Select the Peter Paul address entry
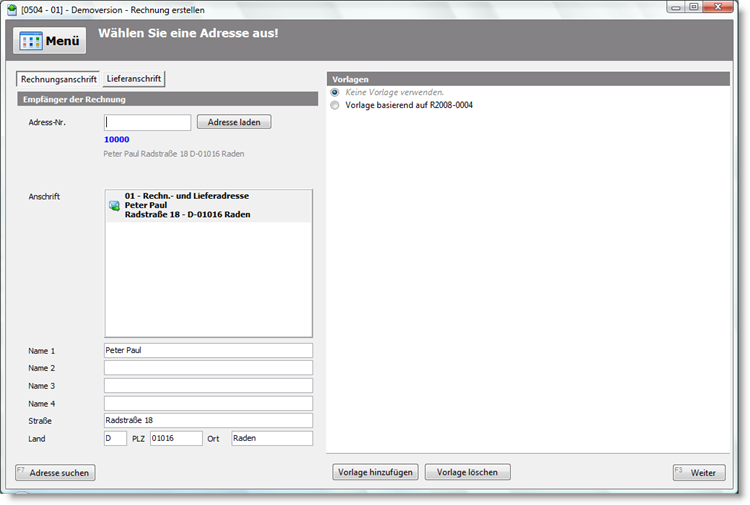The height and width of the screenshot is (505, 750). point(187,205)
